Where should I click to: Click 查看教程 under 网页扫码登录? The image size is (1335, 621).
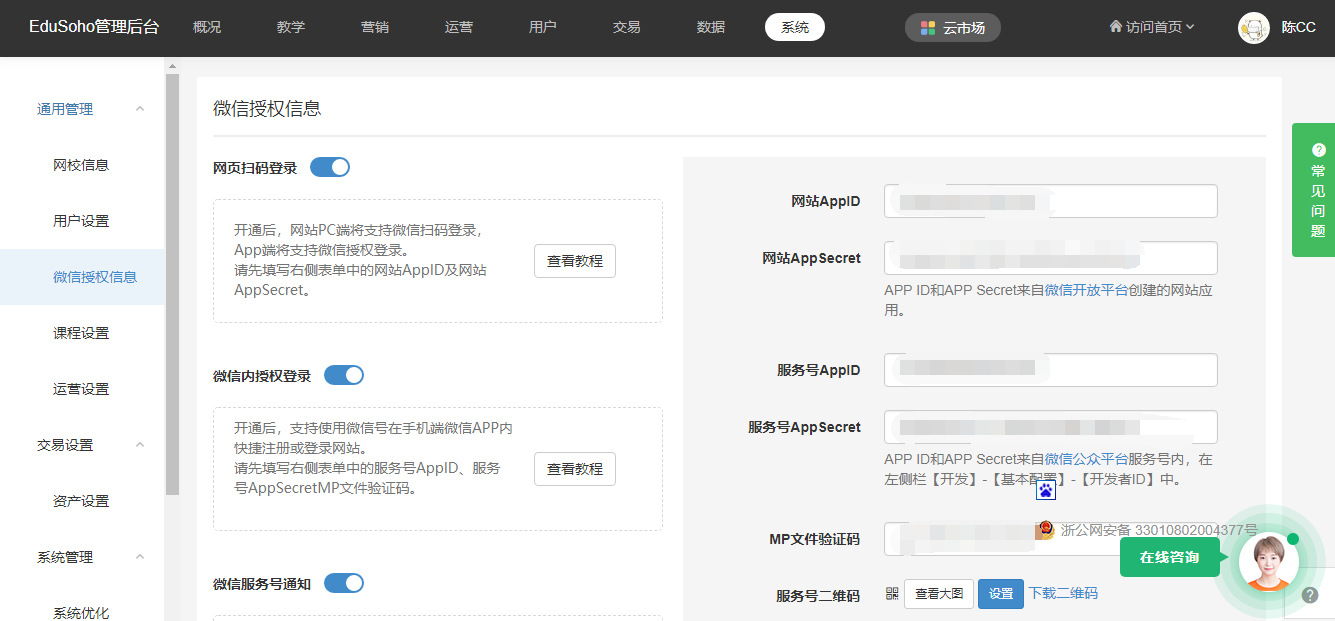click(x=575, y=261)
